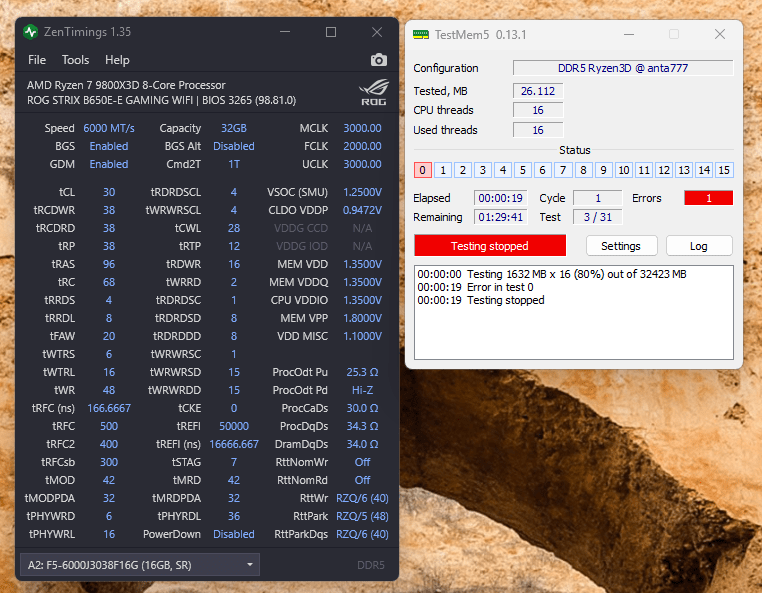This screenshot has width=762, height=593.
Task: Click the TestMem5 memory stick icon
Action: tap(421, 35)
